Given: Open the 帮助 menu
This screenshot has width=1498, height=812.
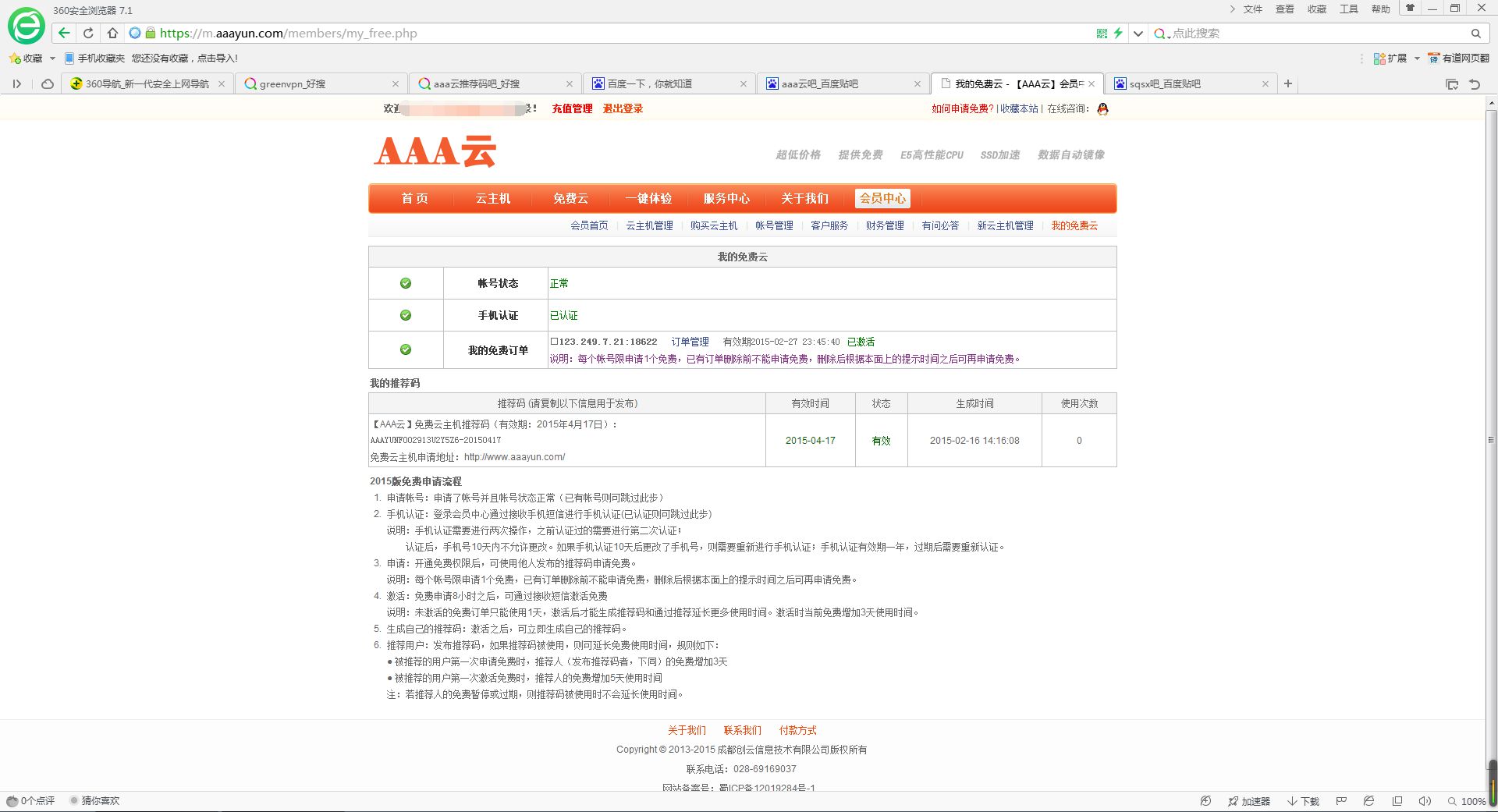Looking at the screenshot, I should pyautogui.click(x=1381, y=9).
